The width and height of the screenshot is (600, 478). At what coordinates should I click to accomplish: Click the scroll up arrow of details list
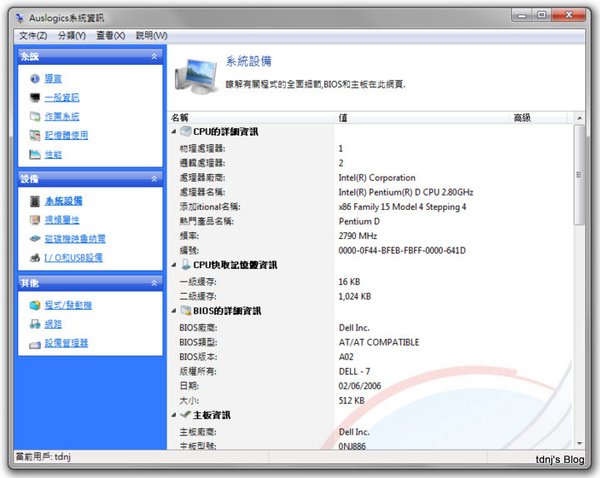click(579, 118)
